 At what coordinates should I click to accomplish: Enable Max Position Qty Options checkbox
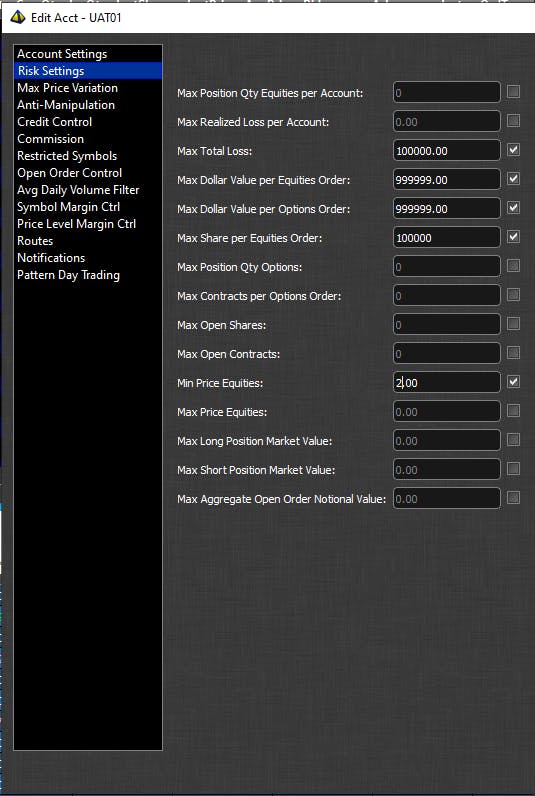tap(513, 266)
